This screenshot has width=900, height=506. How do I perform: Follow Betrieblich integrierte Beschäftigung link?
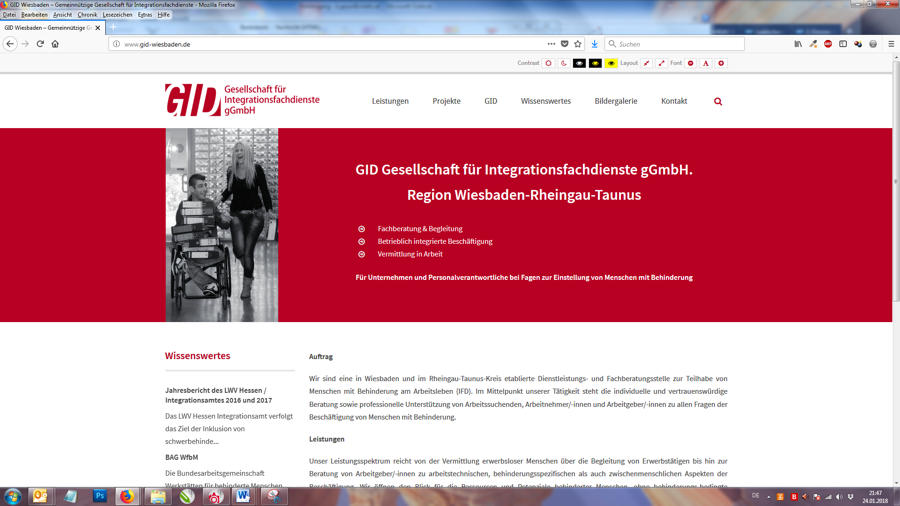(435, 241)
